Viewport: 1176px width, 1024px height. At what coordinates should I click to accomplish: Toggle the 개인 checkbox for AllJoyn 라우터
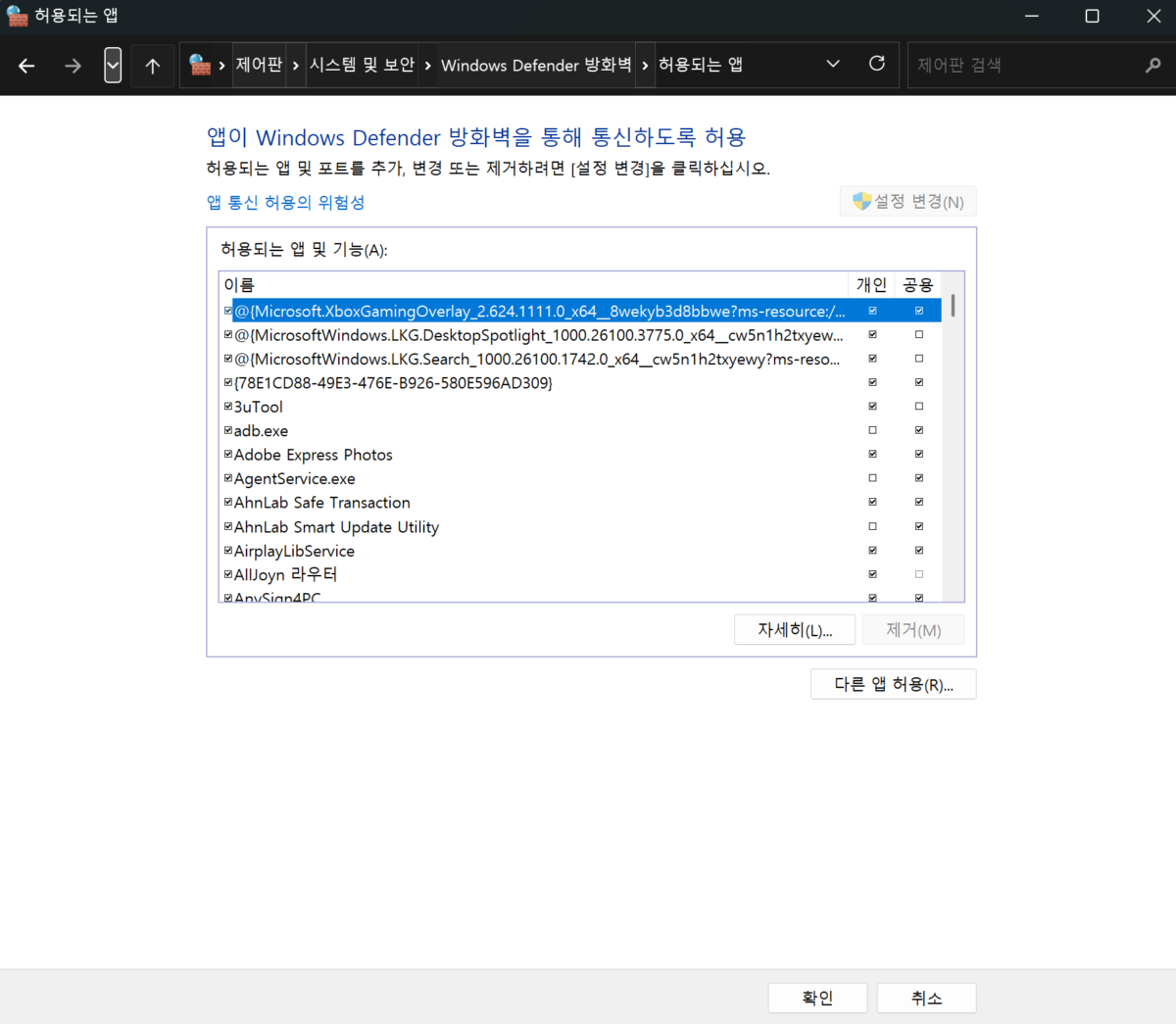click(x=872, y=574)
